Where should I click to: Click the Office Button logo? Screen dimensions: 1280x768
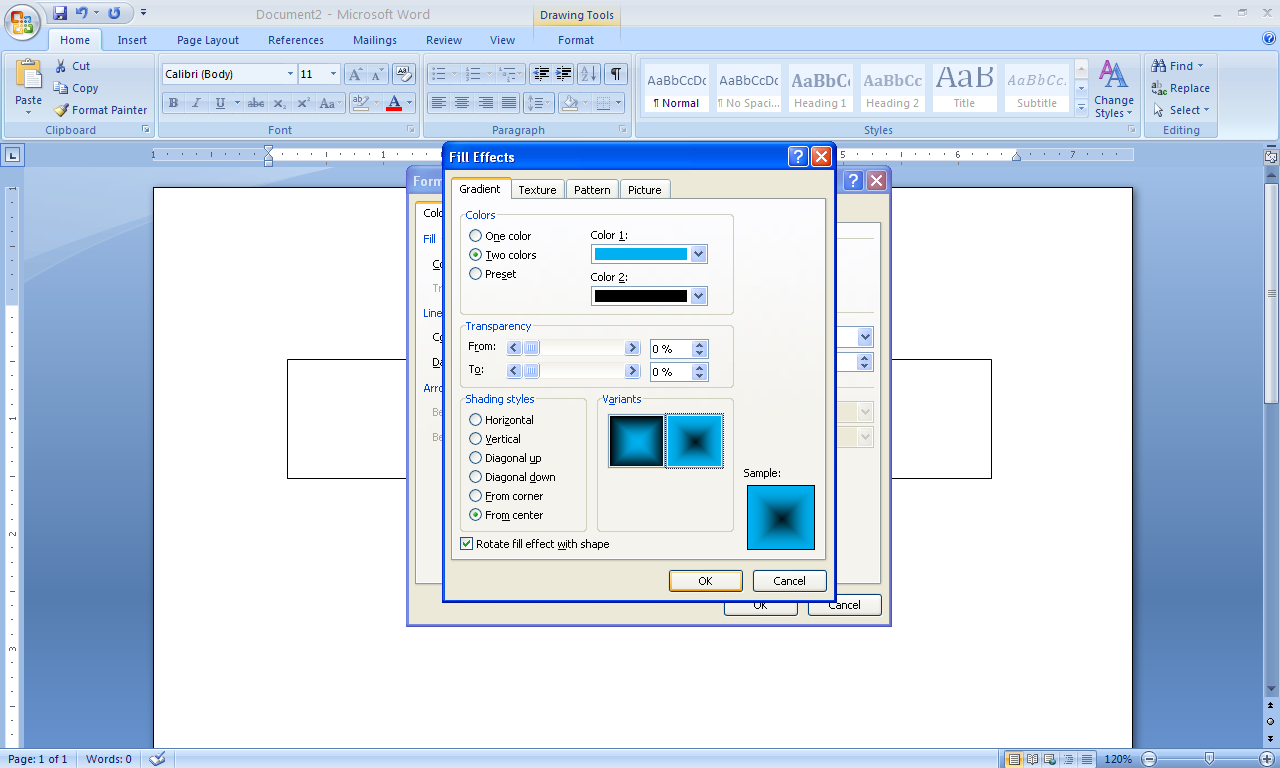coord(23,21)
